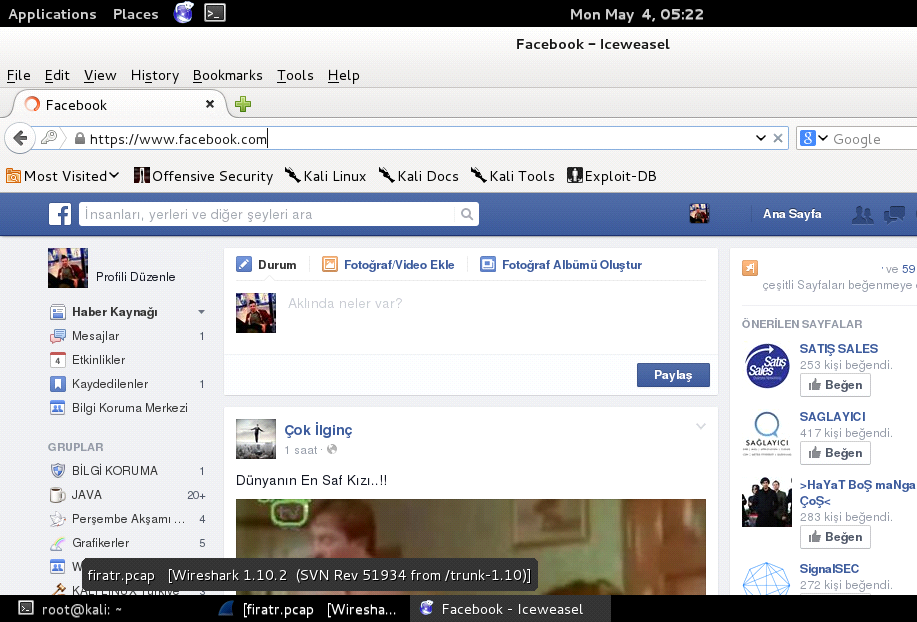Select Fotoğraf Albümü Oluştur
Image resolution: width=917 pixels, height=622 pixels.
coord(561,265)
